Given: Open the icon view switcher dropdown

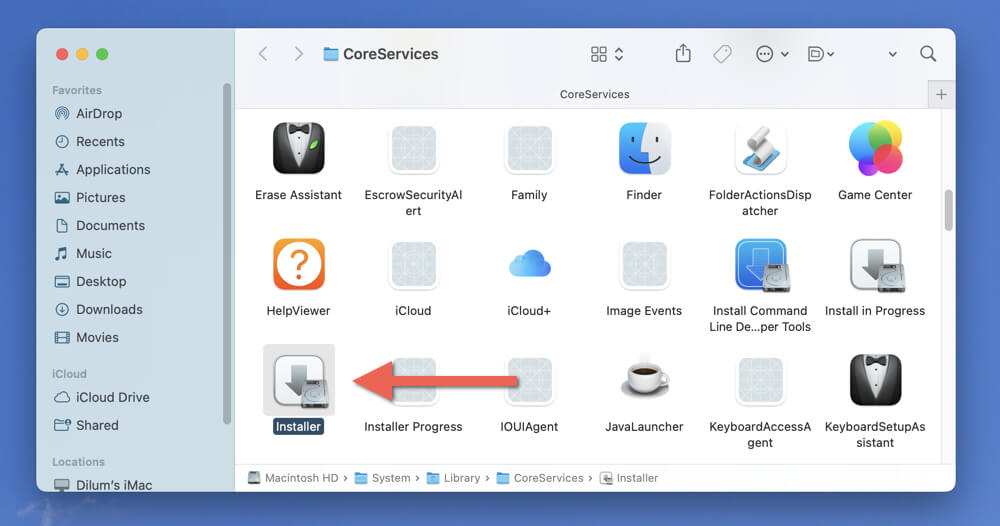Looking at the screenshot, I should [x=607, y=54].
